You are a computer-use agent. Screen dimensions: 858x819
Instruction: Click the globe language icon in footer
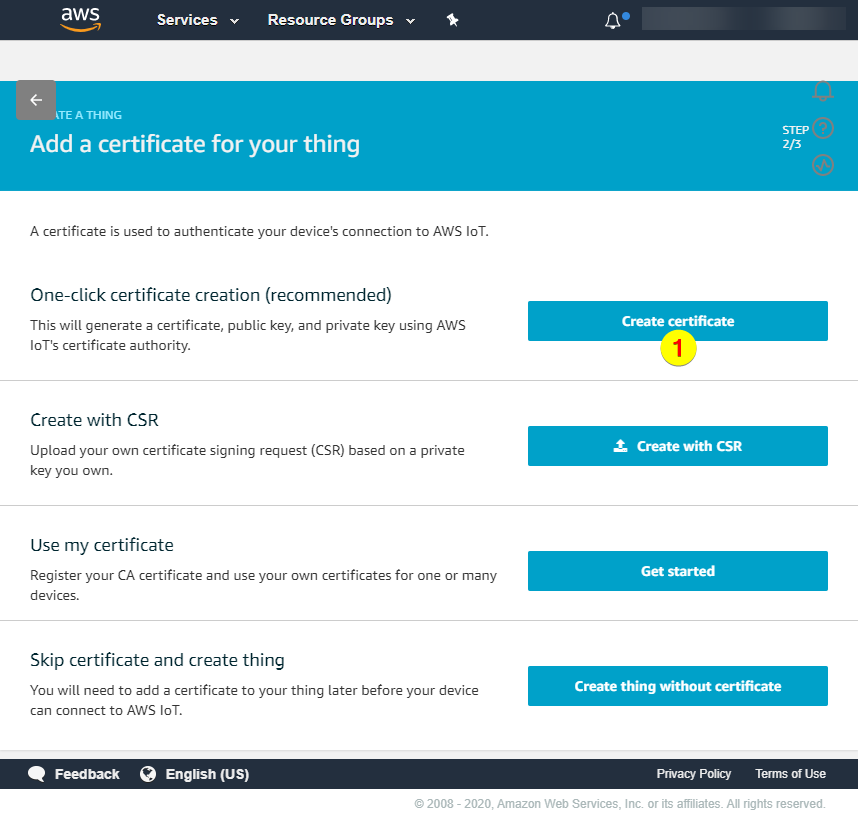click(149, 774)
